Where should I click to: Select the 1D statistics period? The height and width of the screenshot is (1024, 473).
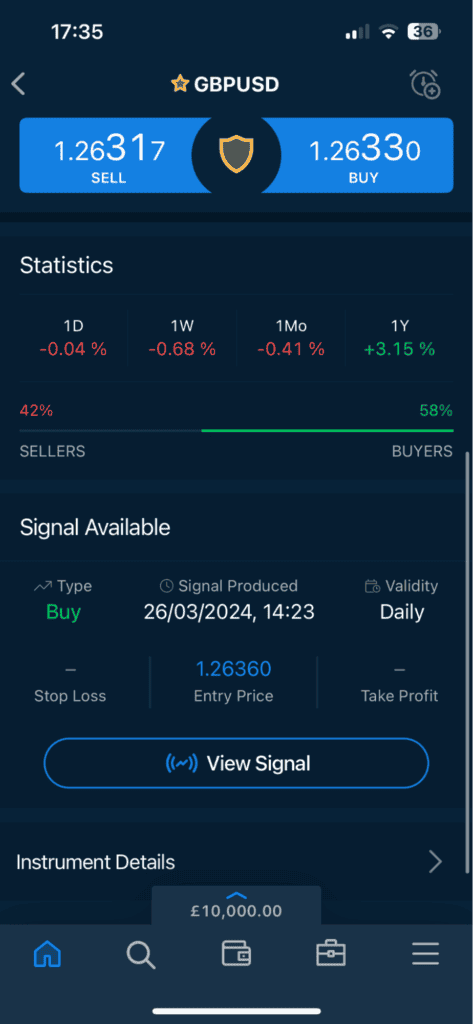(x=73, y=338)
